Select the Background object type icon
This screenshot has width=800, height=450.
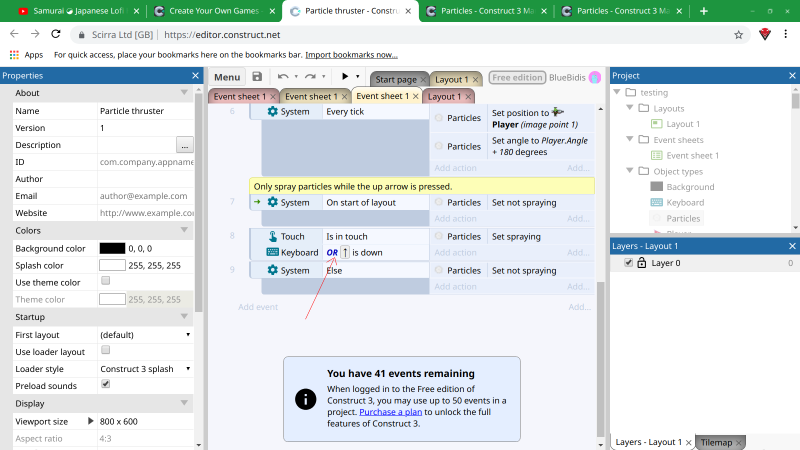(657, 186)
